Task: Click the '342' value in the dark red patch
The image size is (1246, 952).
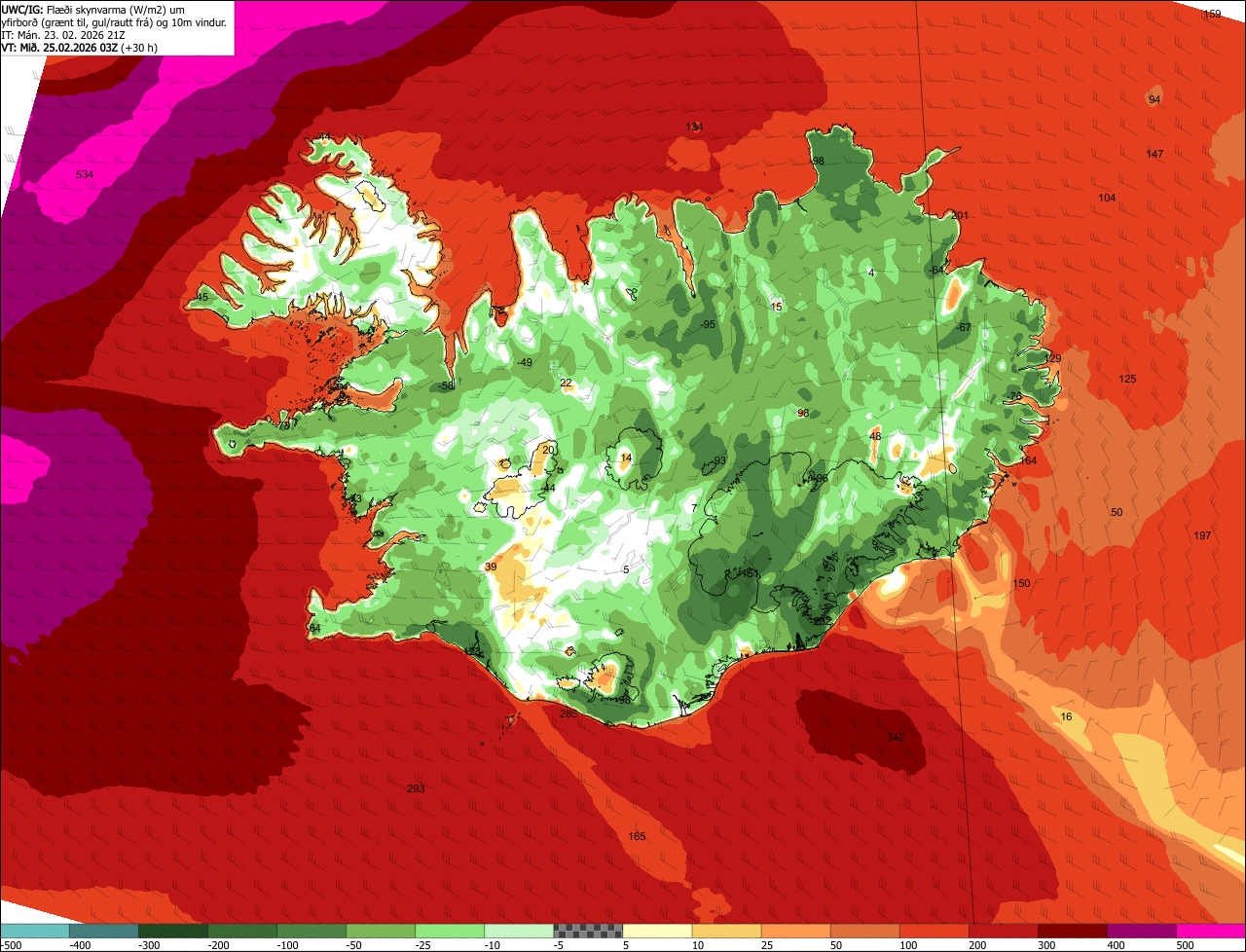Action: [896, 737]
